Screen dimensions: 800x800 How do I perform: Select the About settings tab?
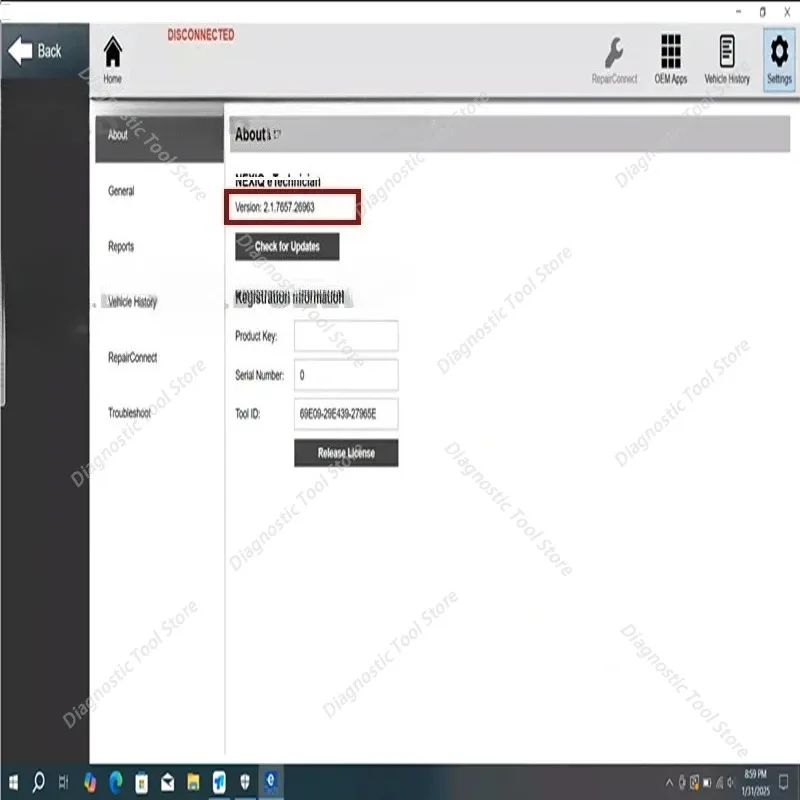coord(159,139)
